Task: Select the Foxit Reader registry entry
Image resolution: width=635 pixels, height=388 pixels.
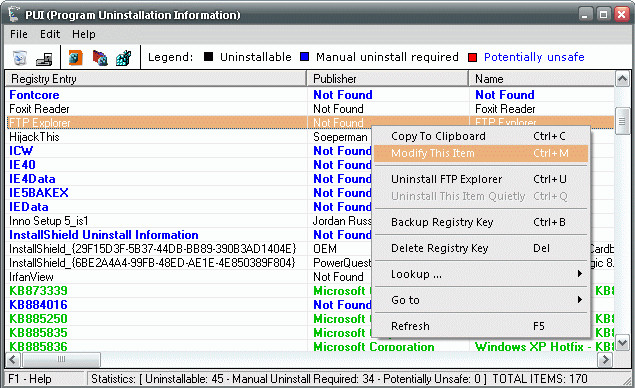Action: tap(39, 109)
